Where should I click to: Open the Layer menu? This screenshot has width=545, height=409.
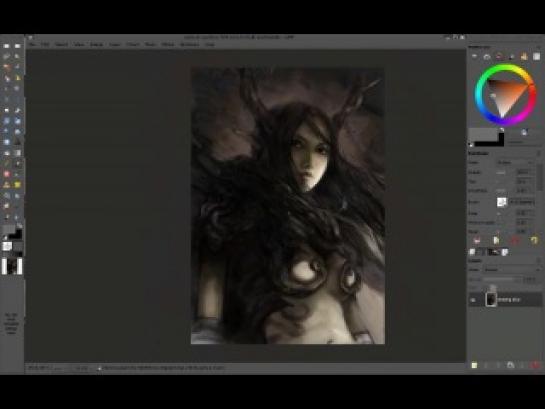coord(115,44)
